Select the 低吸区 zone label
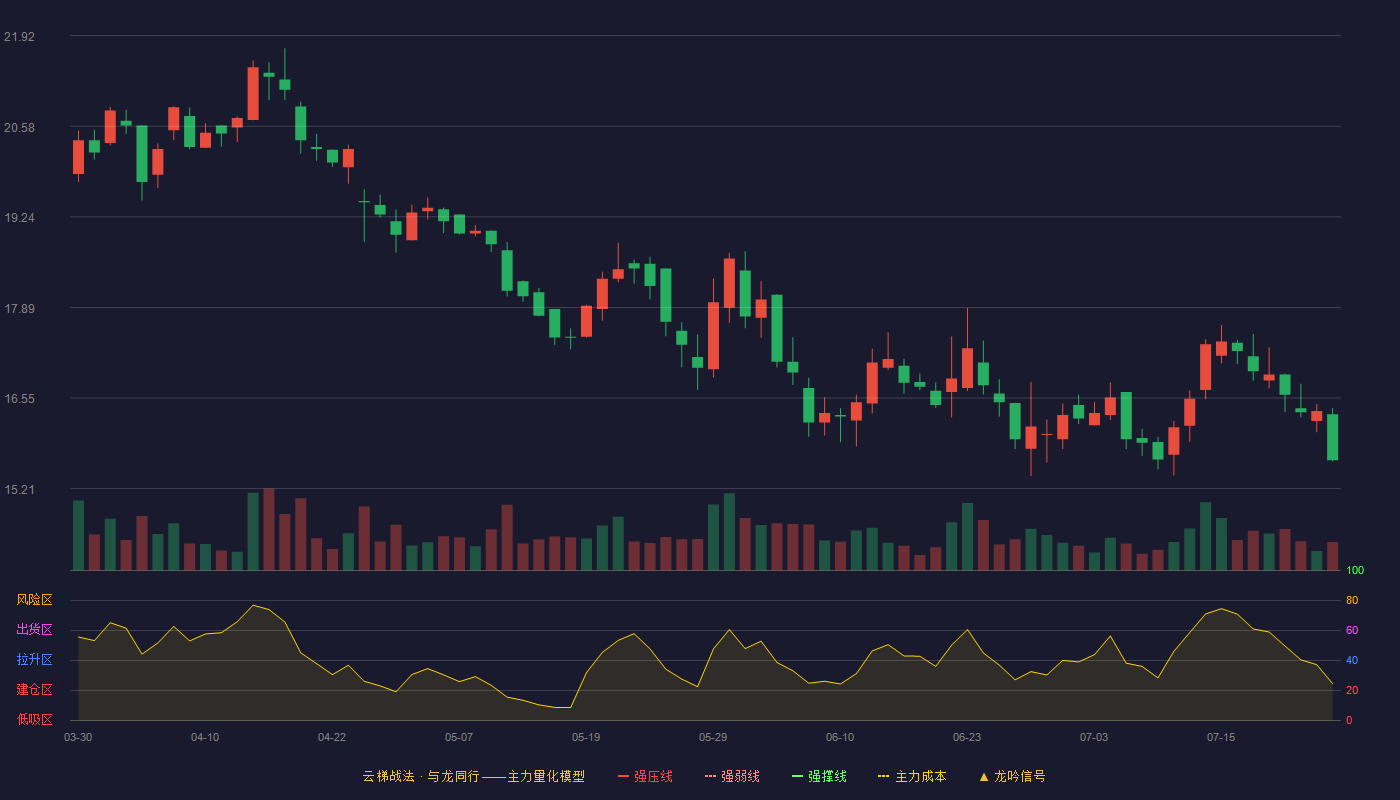The width and height of the screenshot is (1400, 800). [34, 719]
